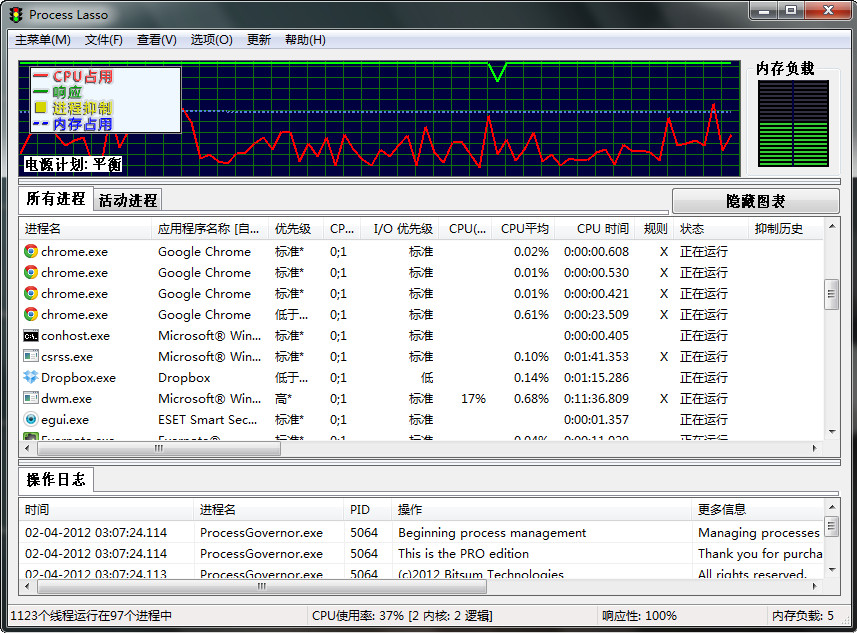
Task: Click the 内存负载 status bar entry
Action: (802, 616)
